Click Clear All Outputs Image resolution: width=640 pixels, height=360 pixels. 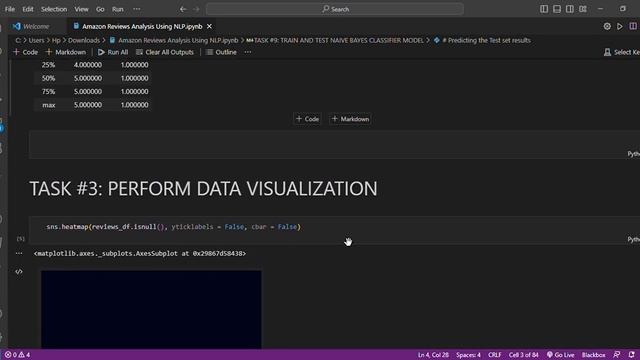click(165, 52)
